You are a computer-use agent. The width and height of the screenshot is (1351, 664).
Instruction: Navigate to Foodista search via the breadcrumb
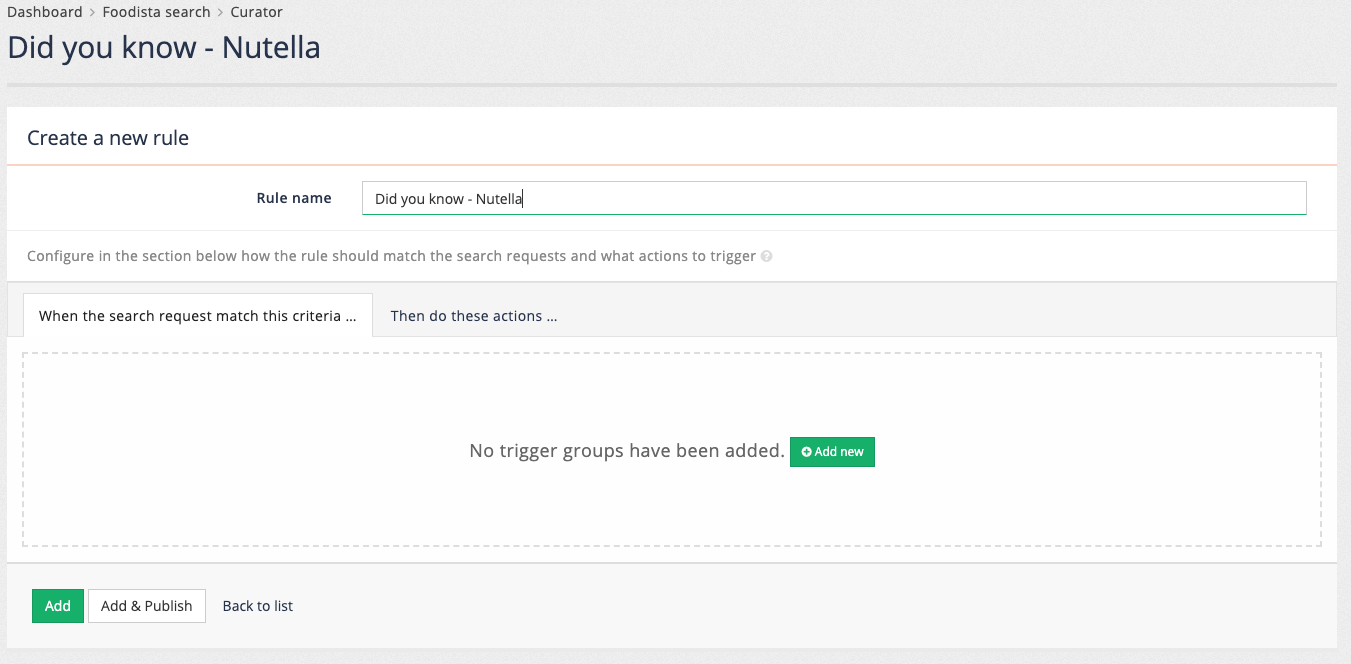[x=156, y=11]
